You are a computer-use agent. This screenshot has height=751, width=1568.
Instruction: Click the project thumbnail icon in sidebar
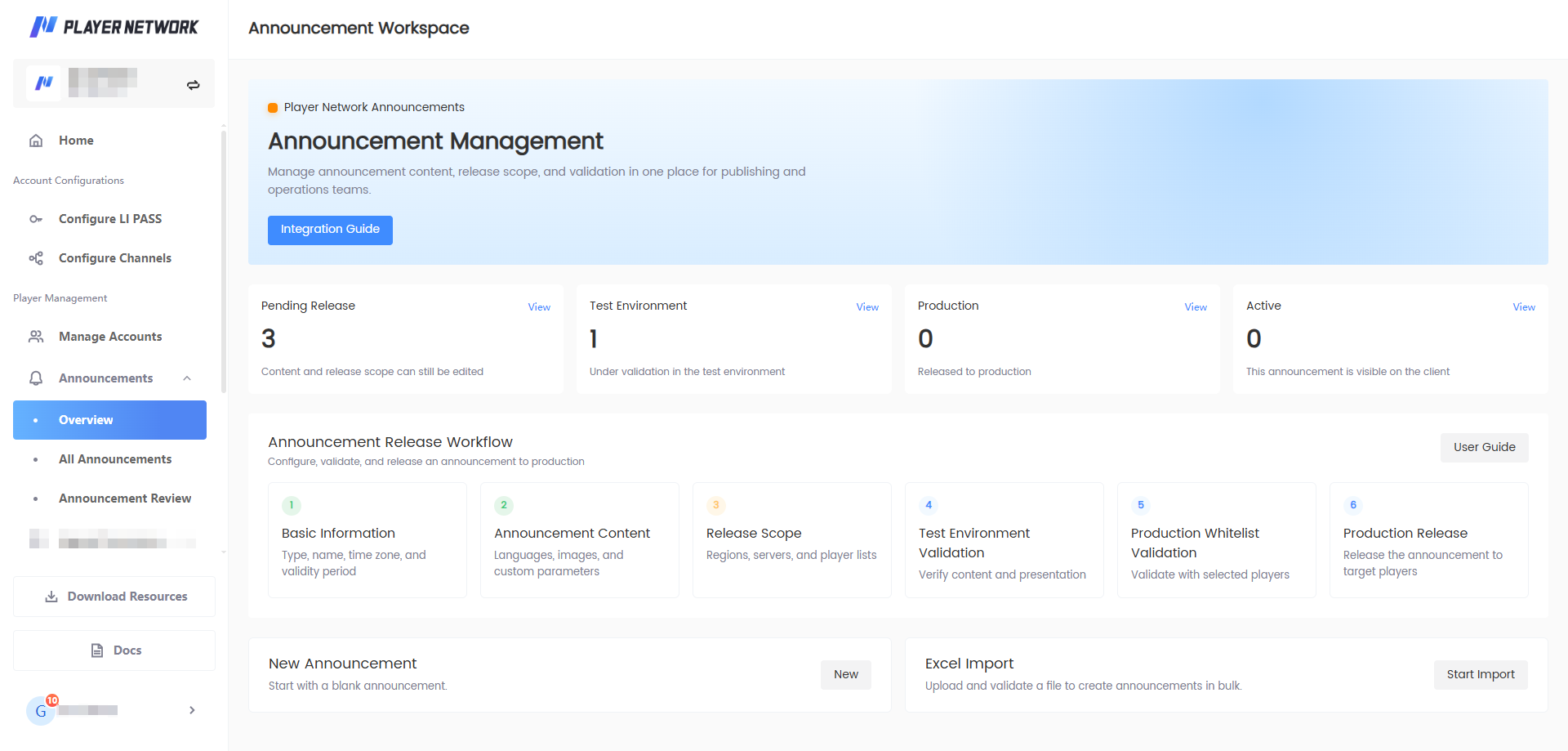point(43,83)
